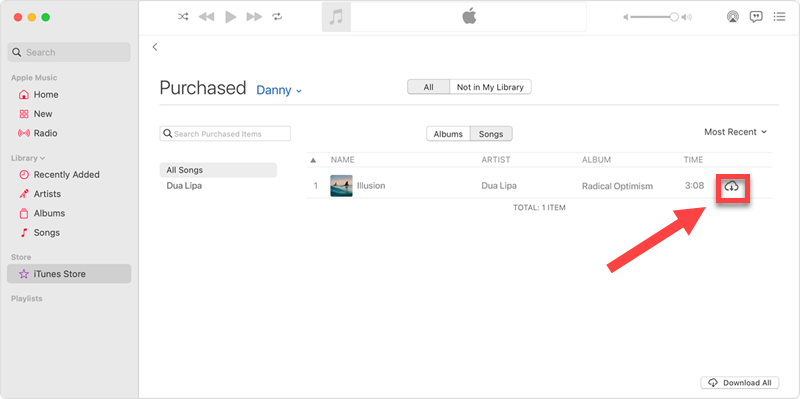Click the Radical Optimism album cell
Image resolution: width=800 pixels, height=399 pixels.
617,186
